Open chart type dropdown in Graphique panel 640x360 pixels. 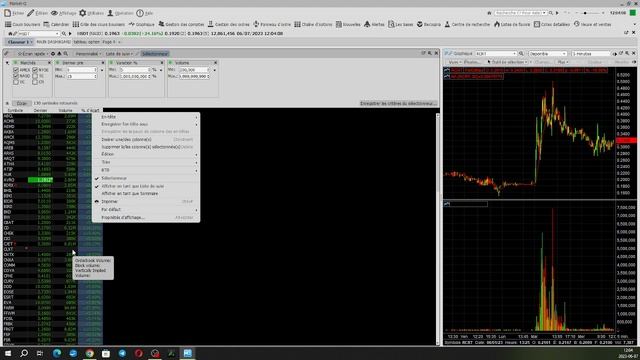point(548,53)
